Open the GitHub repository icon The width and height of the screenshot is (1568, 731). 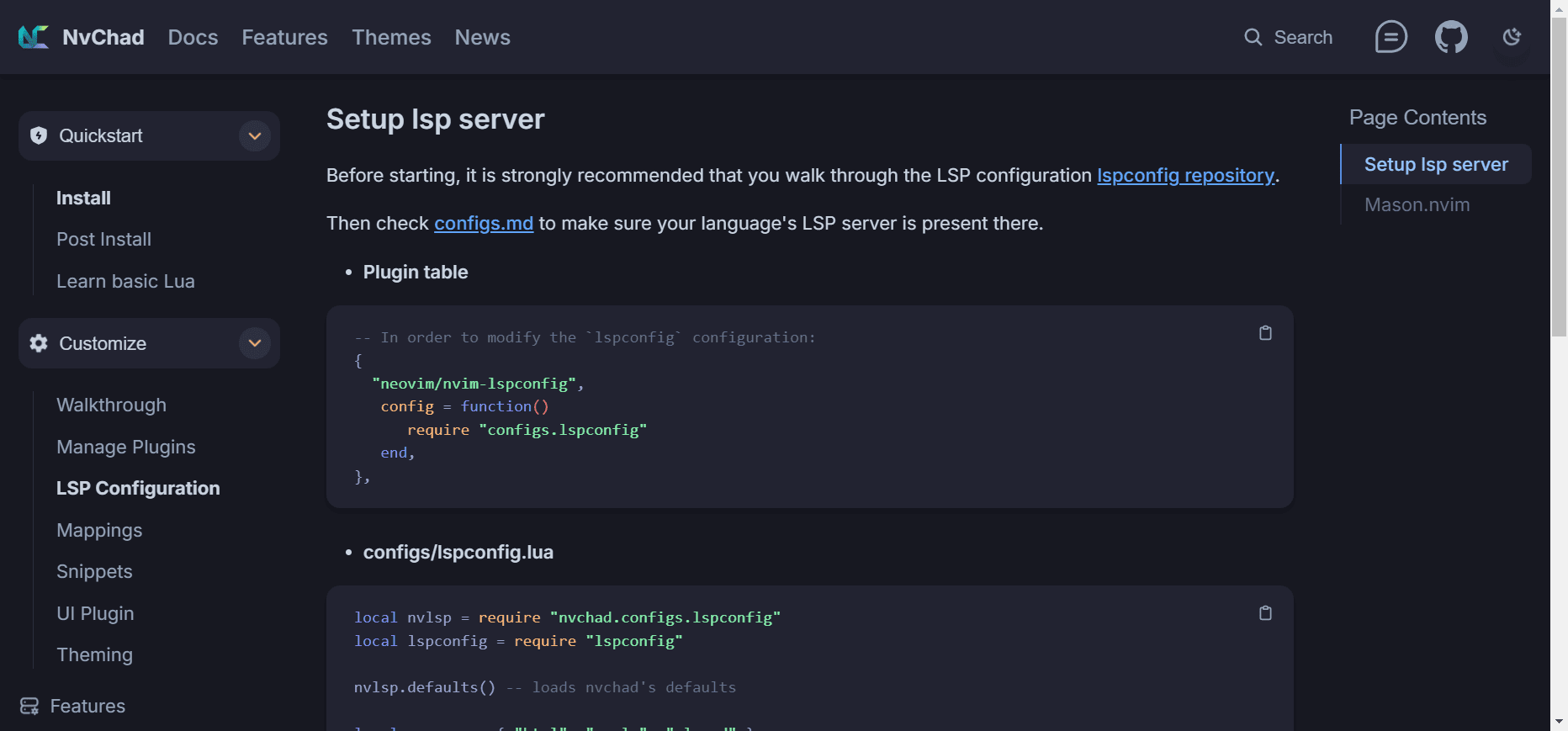pyautogui.click(x=1451, y=37)
